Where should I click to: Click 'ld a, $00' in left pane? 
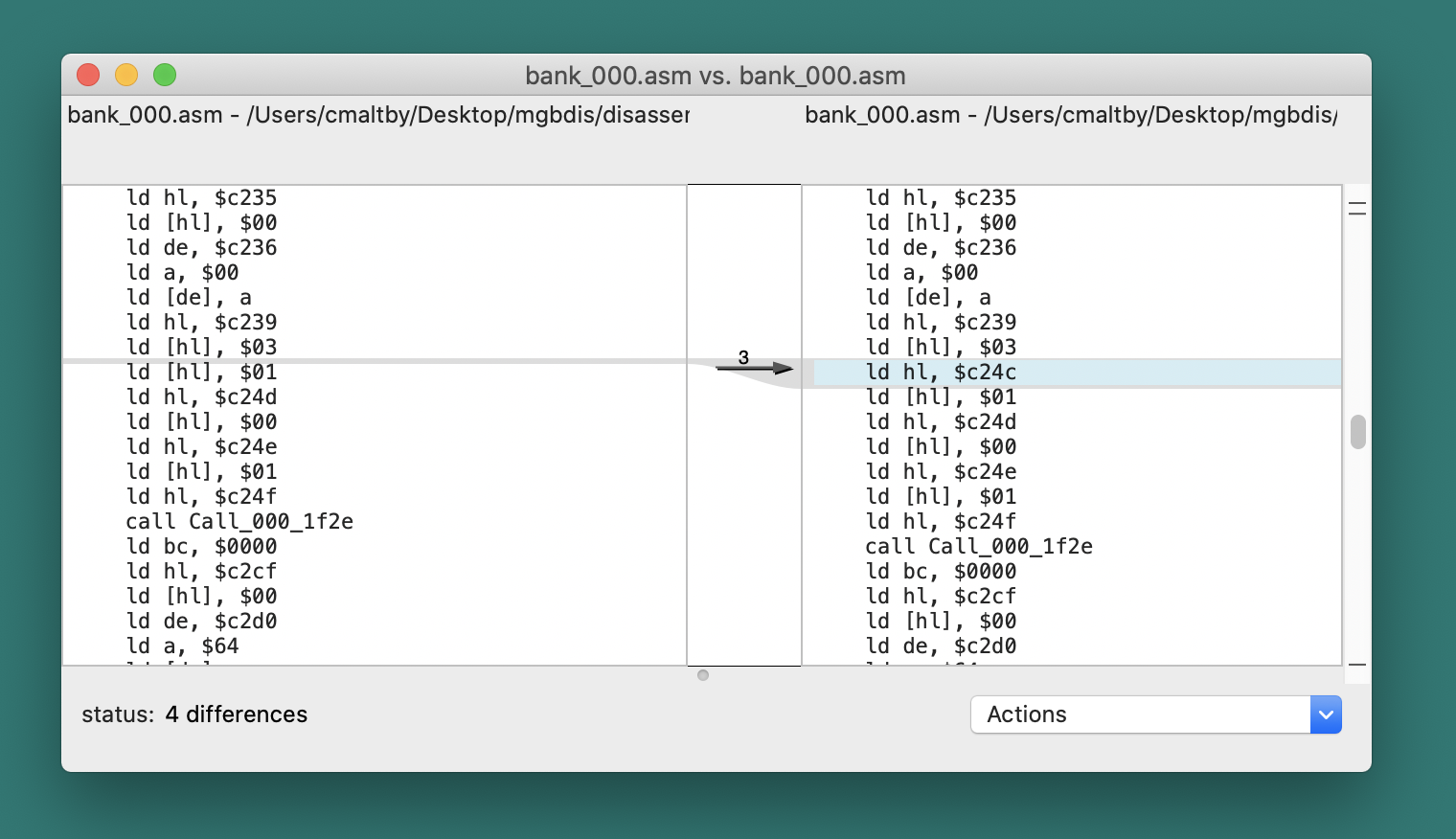click(x=182, y=273)
